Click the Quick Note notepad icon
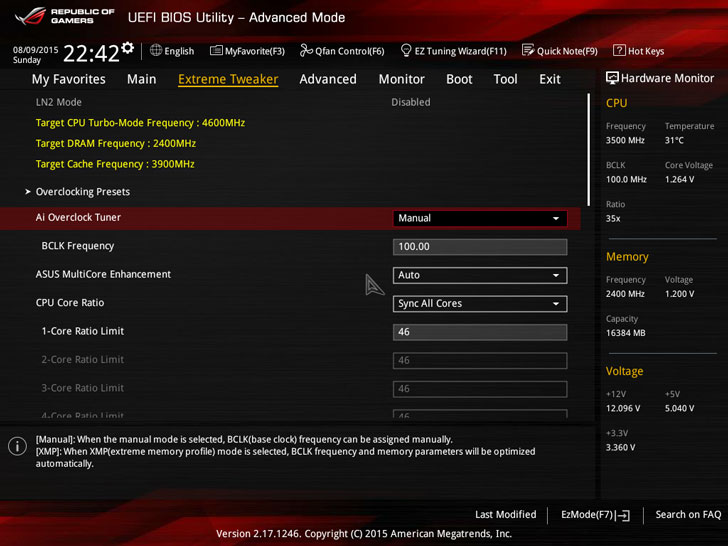 (528, 50)
